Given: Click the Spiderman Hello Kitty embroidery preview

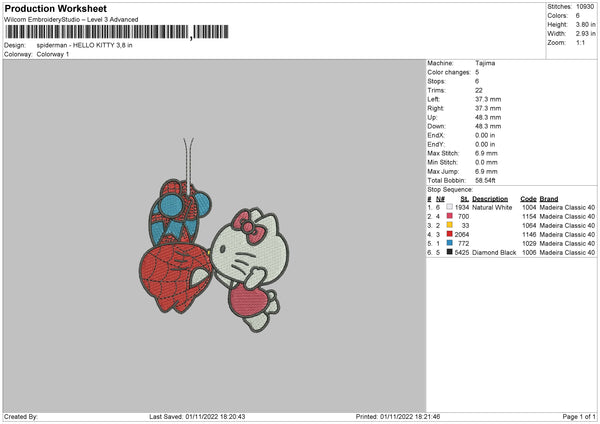Looking at the screenshot, I should click(214, 235).
